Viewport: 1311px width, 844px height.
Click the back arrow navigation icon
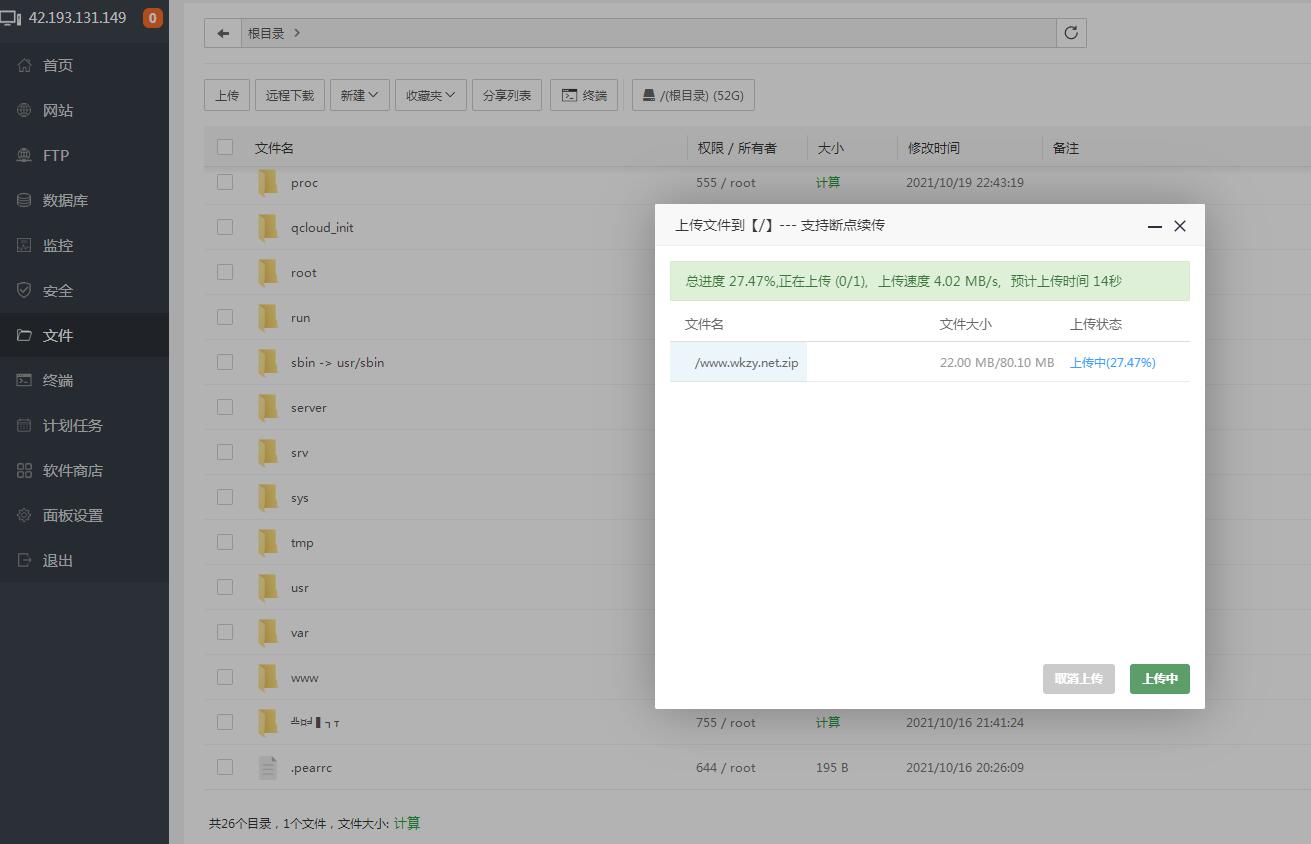pos(222,33)
